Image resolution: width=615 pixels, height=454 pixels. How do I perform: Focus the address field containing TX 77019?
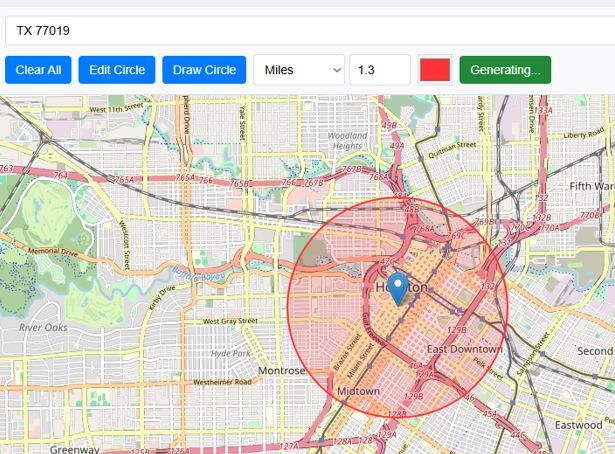300,30
